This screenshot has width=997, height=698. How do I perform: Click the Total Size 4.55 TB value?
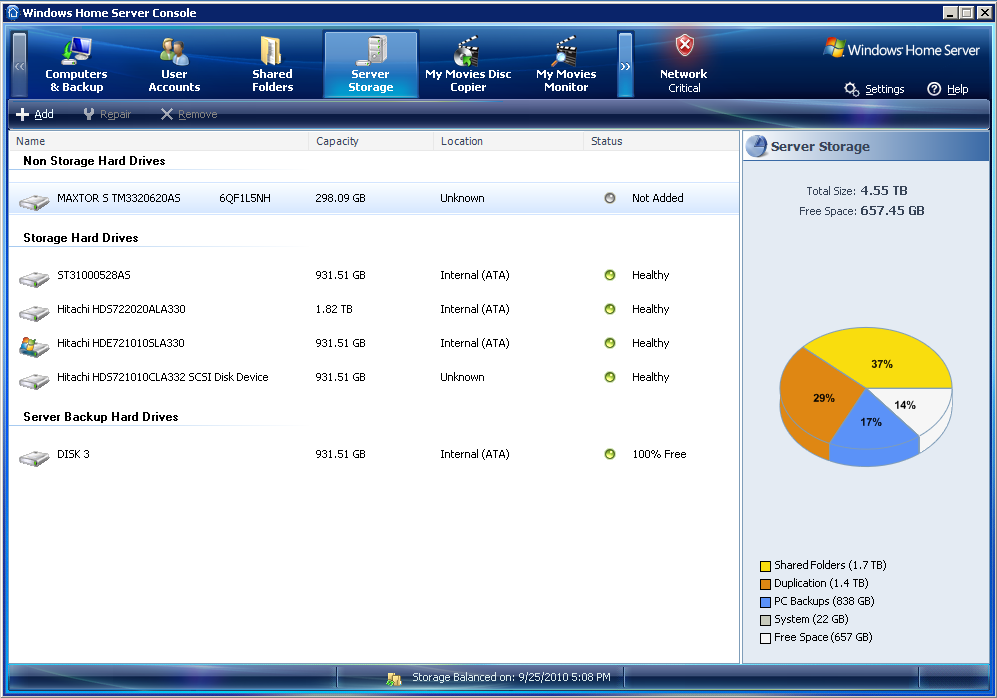tap(884, 191)
